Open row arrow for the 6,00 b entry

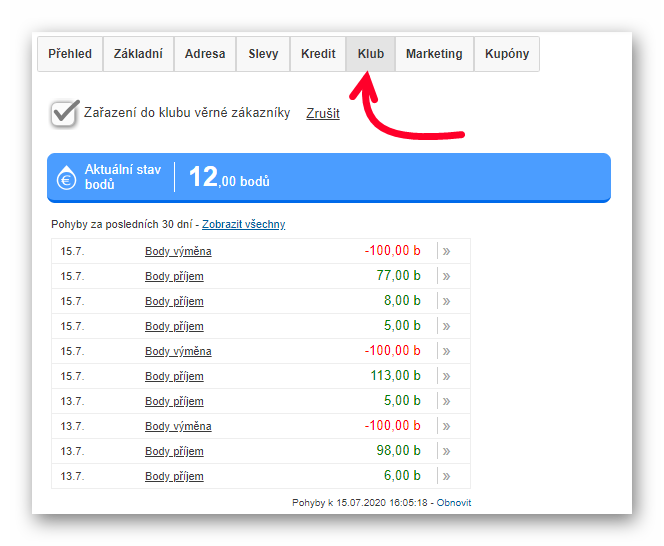click(x=446, y=476)
